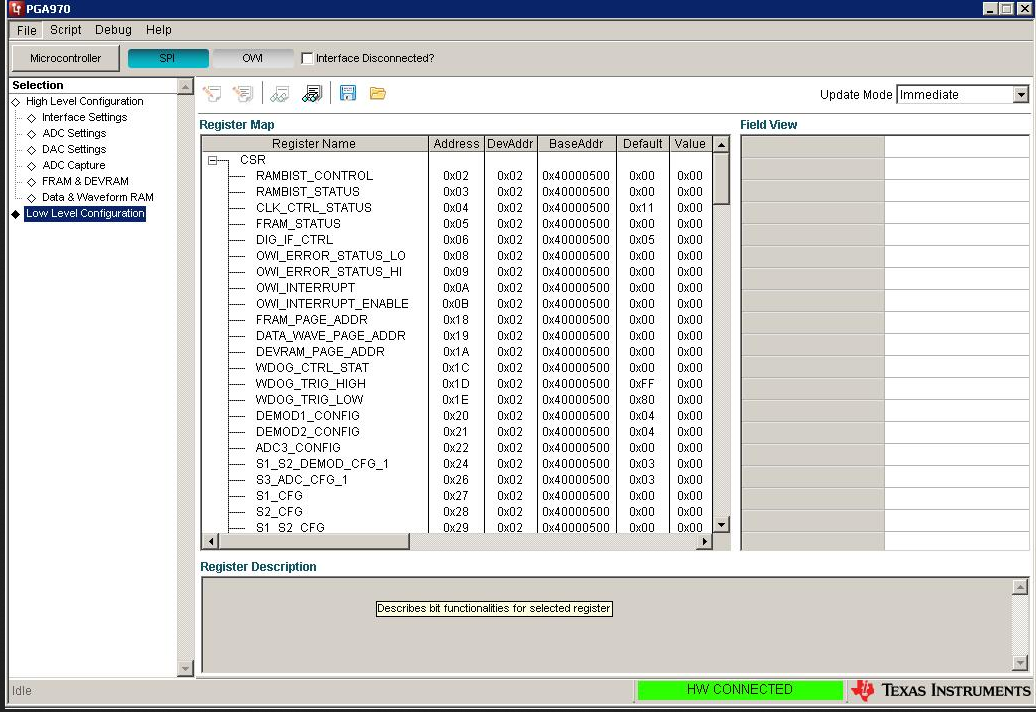This screenshot has height=712, width=1036.
Task: Select High Level Configuration in the tree
Action: pyautogui.click(x=85, y=101)
